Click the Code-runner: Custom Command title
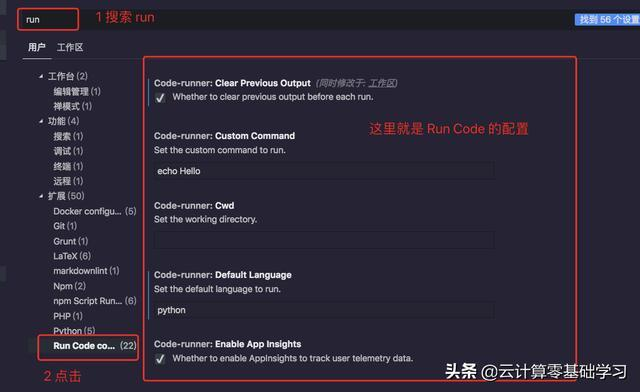Screen dimensions: 640x392 point(224,136)
